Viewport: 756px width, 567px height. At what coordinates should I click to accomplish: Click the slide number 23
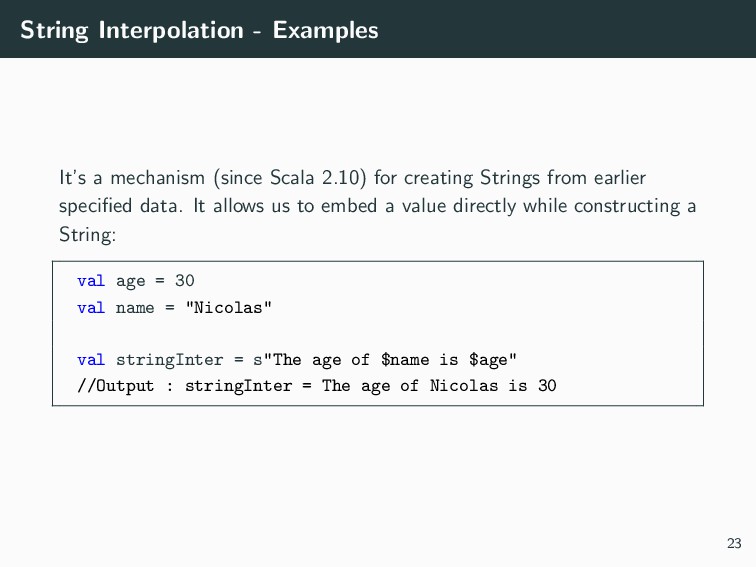tap(734, 543)
